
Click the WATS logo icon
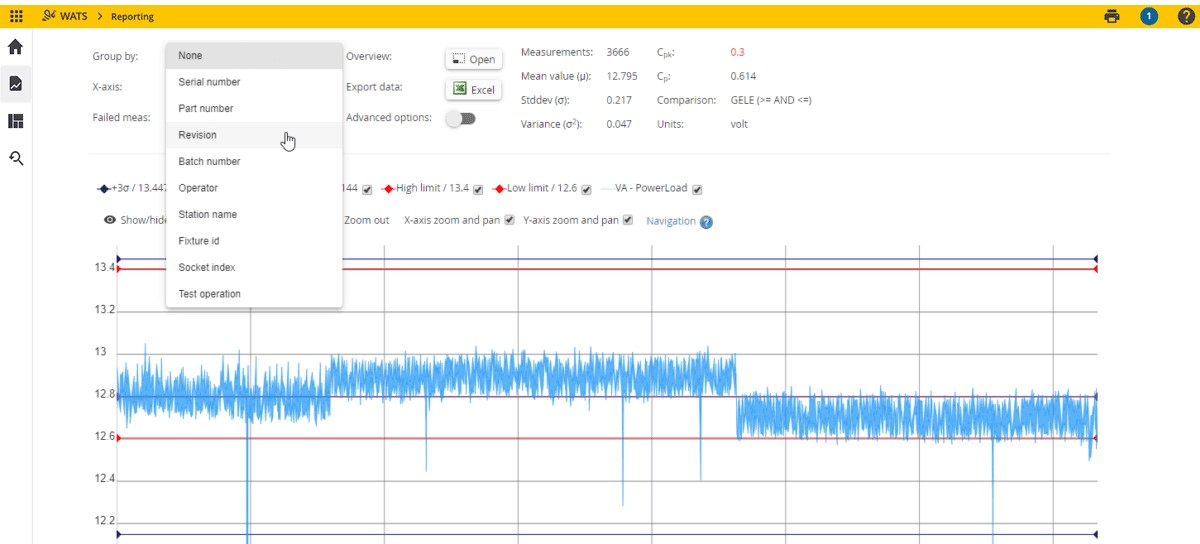[51, 16]
